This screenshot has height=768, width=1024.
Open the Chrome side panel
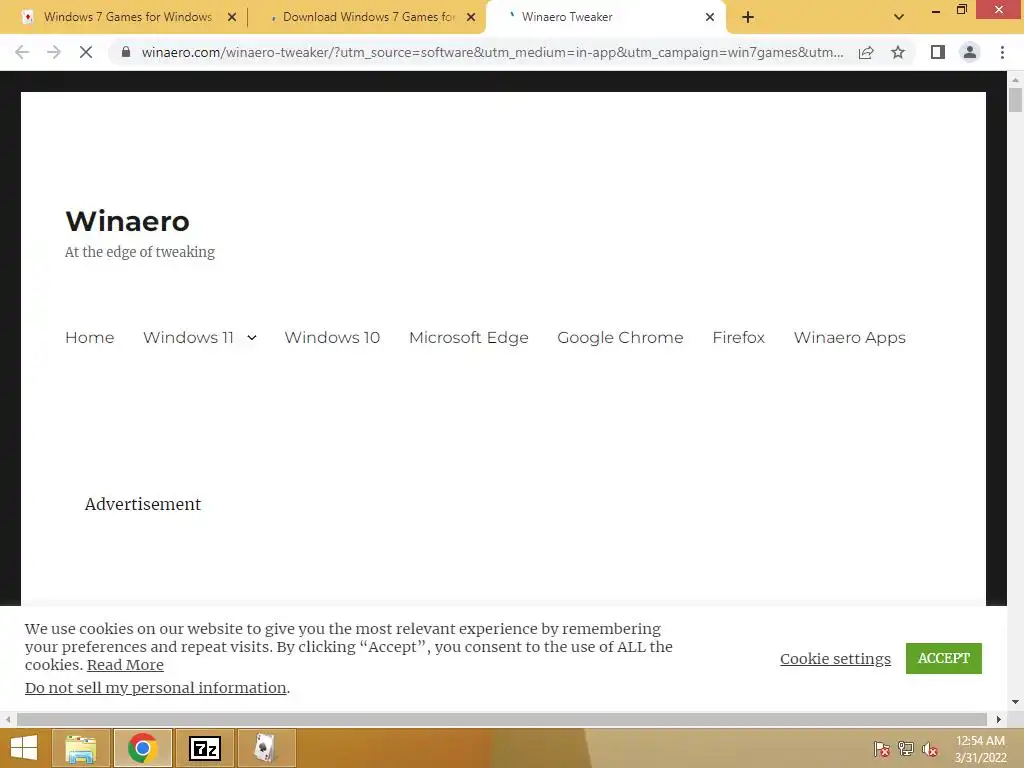tap(938, 52)
